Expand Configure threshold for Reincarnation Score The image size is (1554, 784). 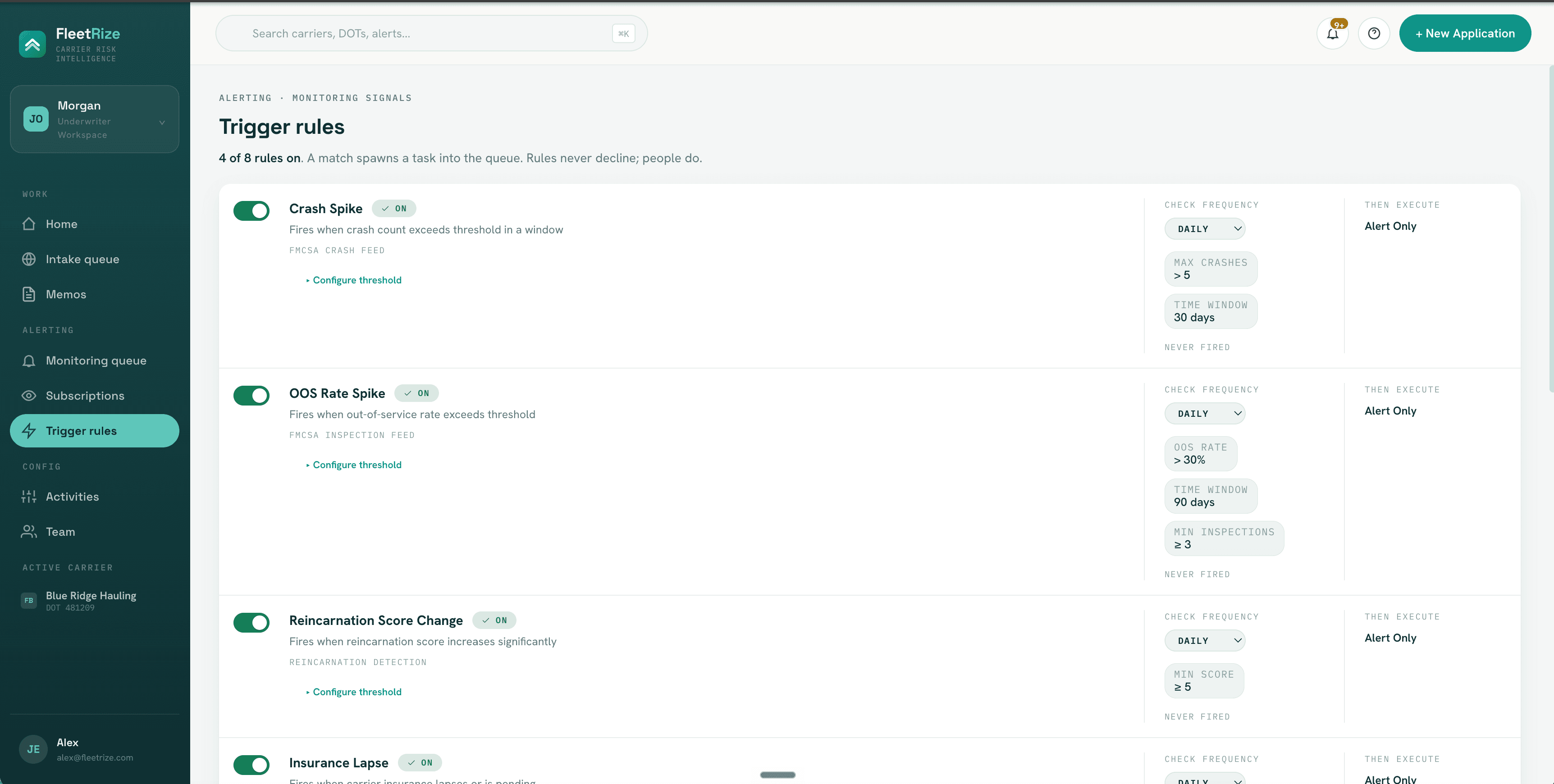click(x=353, y=693)
